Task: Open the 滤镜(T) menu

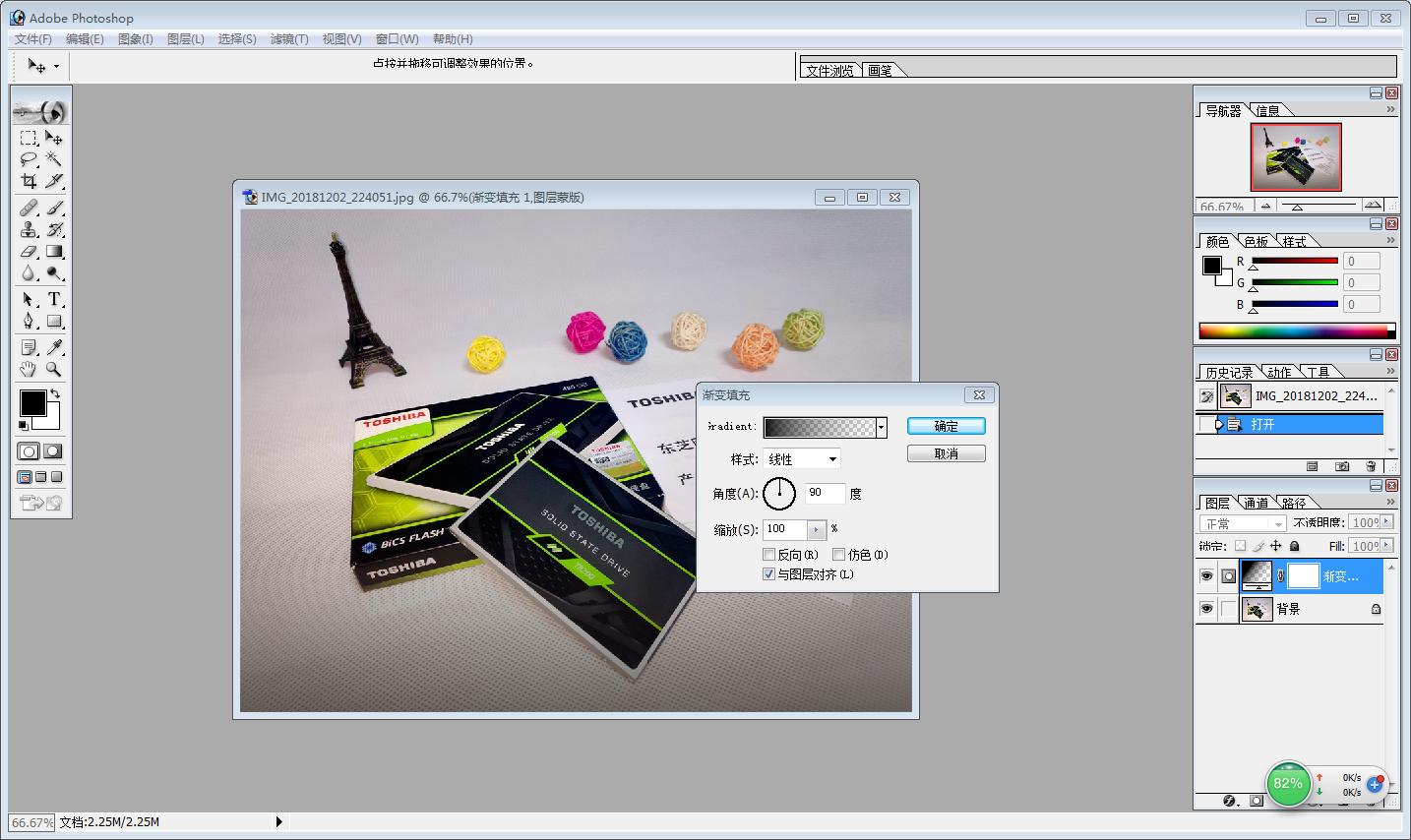Action: [289, 39]
